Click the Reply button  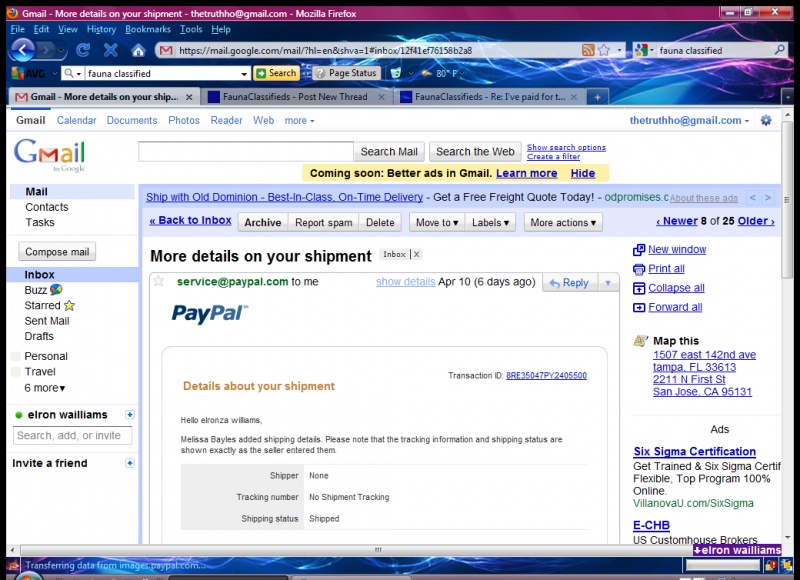point(569,283)
